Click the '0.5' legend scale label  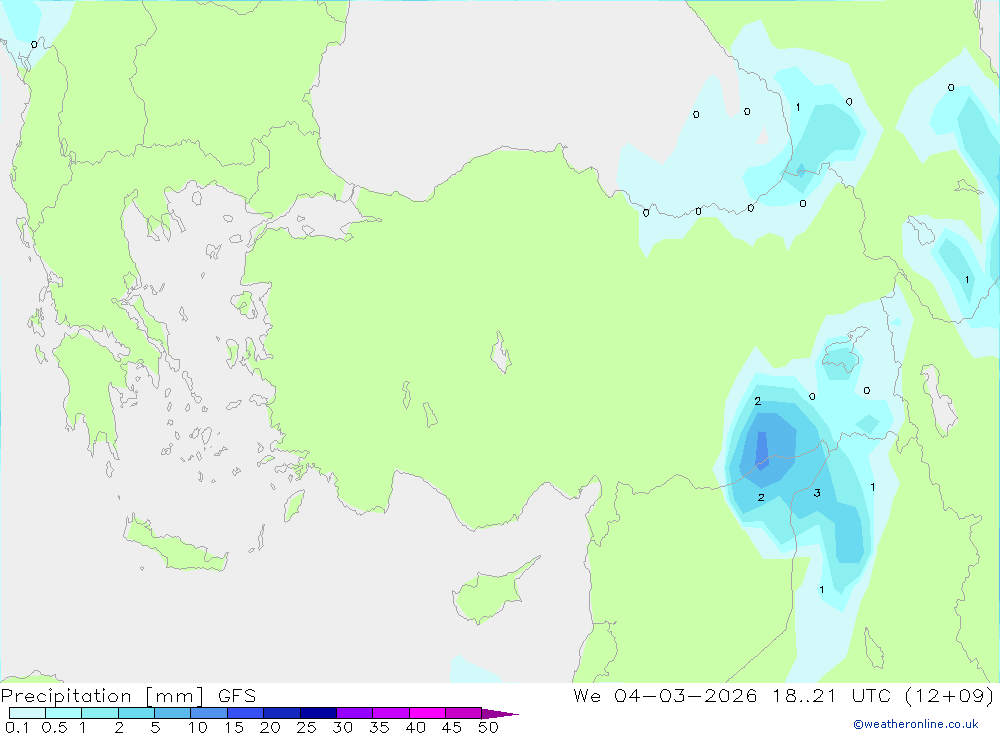point(54,727)
